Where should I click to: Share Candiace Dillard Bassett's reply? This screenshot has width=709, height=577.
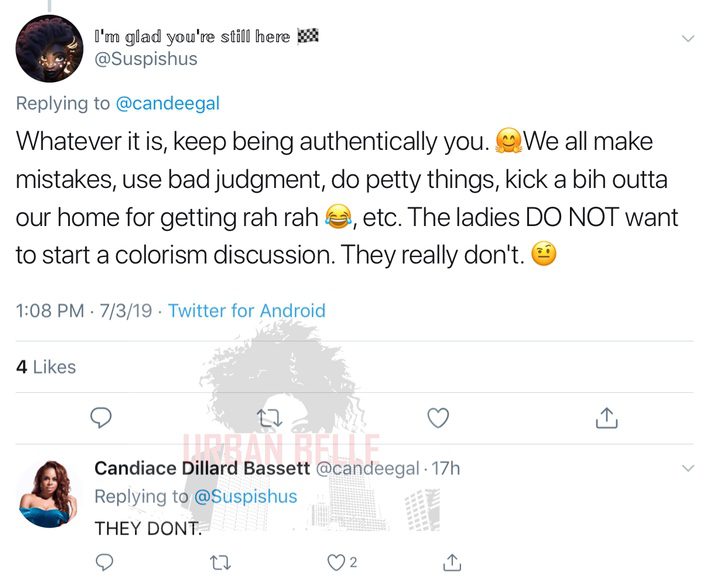452,562
